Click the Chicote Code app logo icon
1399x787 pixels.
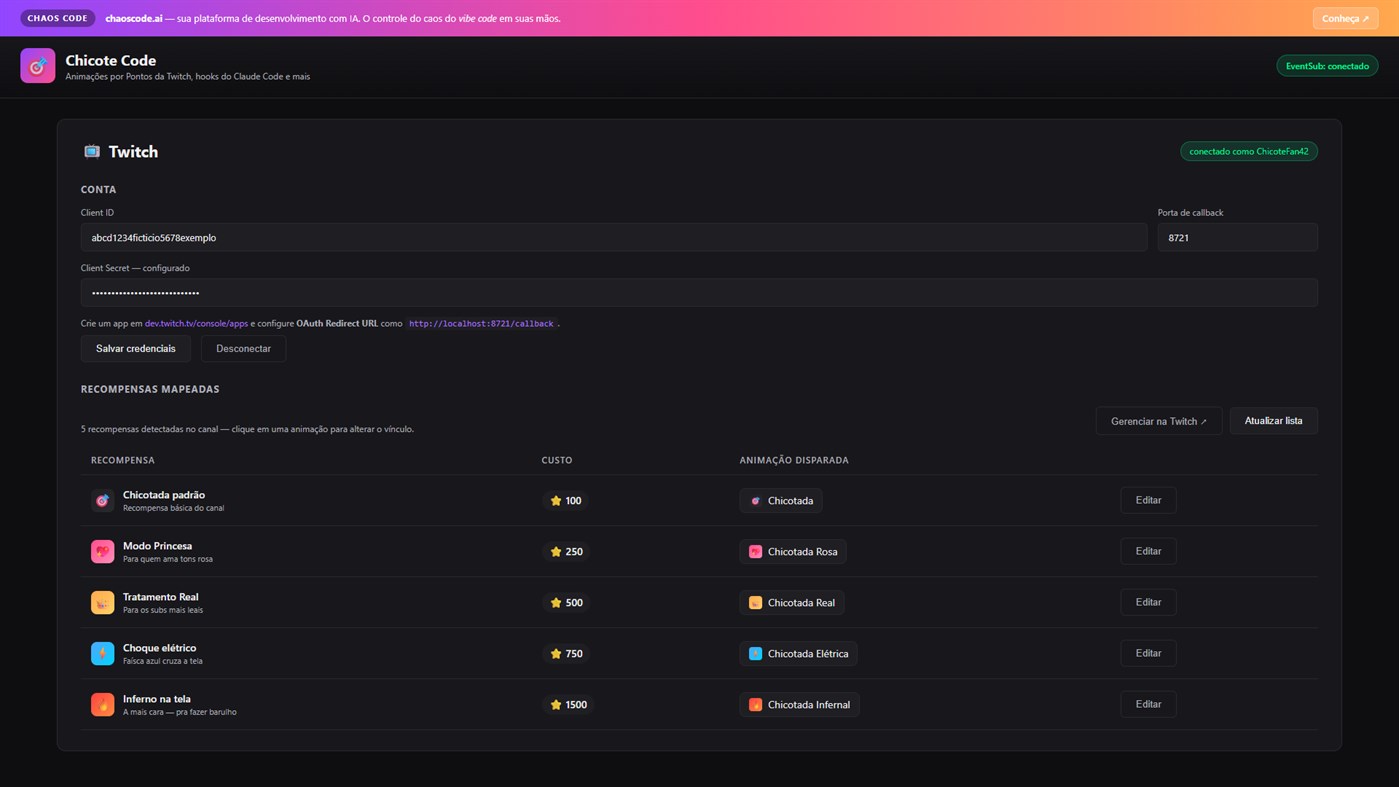tap(38, 66)
